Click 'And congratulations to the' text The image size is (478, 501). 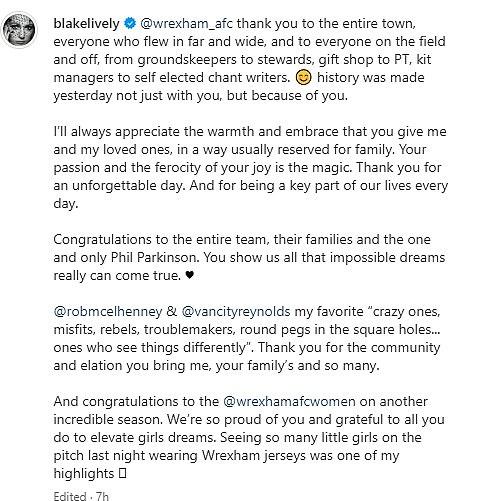point(136,401)
